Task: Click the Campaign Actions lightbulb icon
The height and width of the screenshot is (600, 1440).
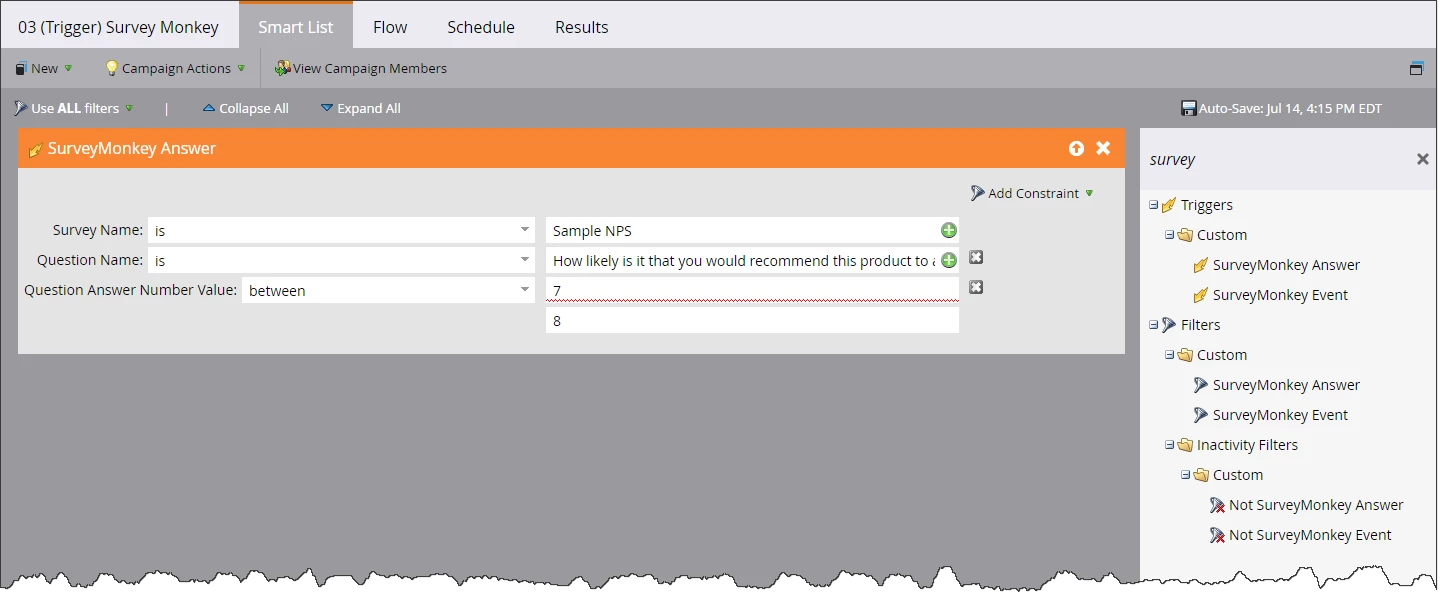Action: [x=112, y=68]
